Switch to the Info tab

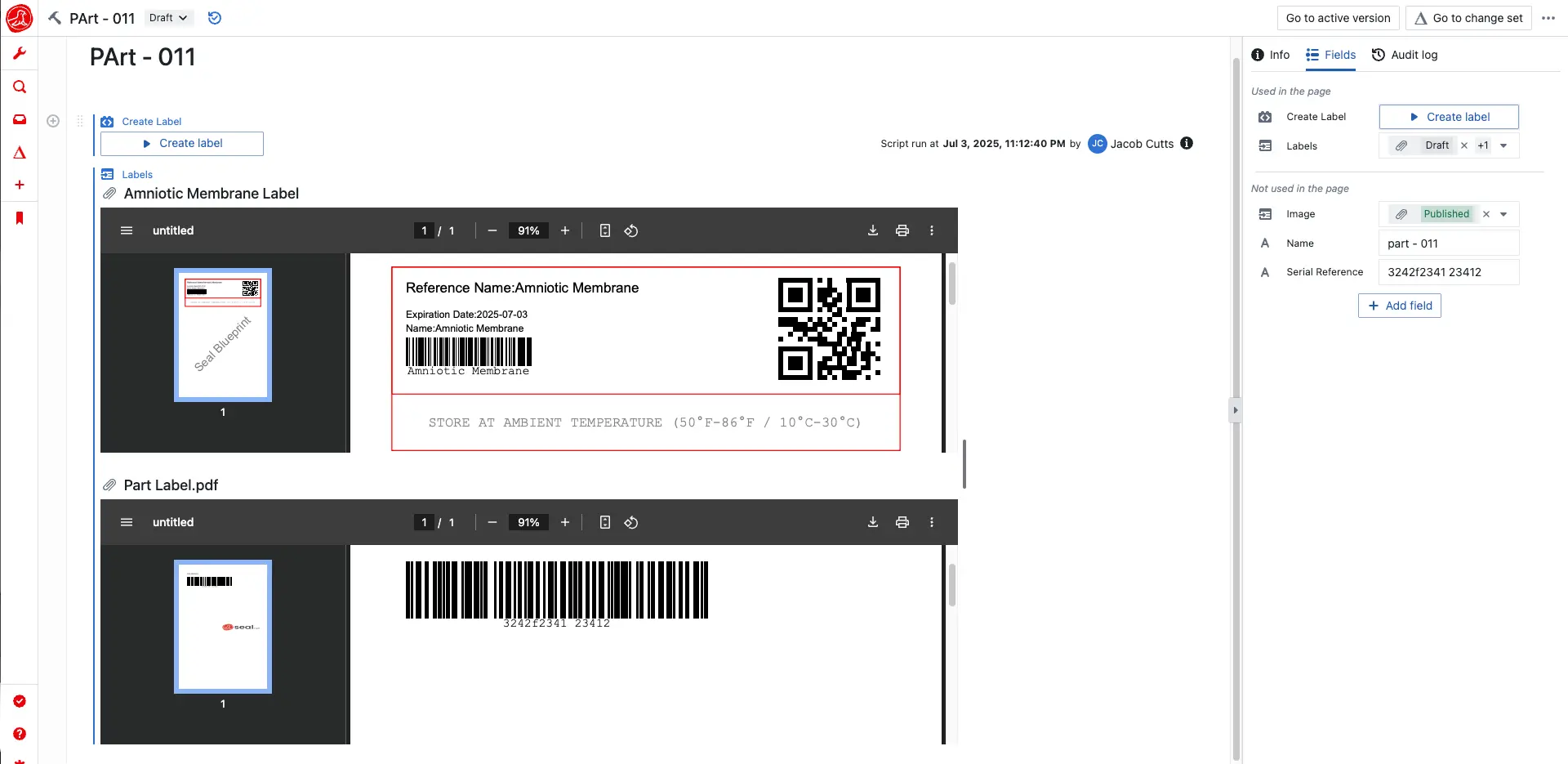pyautogui.click(x=1271, y=55)
